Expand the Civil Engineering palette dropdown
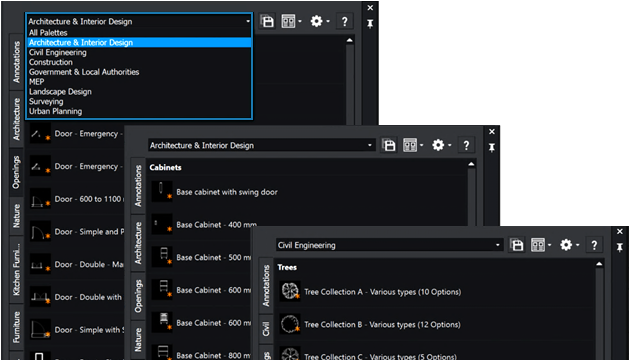The width and height of the screenshot is (640, 360). pos(389,245)
